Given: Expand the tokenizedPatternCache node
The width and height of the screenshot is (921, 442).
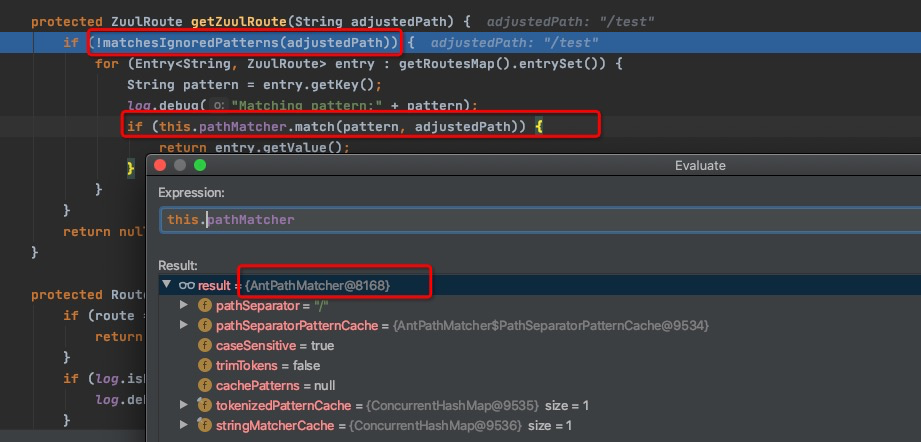Looking at the screenshot, I should click(184, 406).
